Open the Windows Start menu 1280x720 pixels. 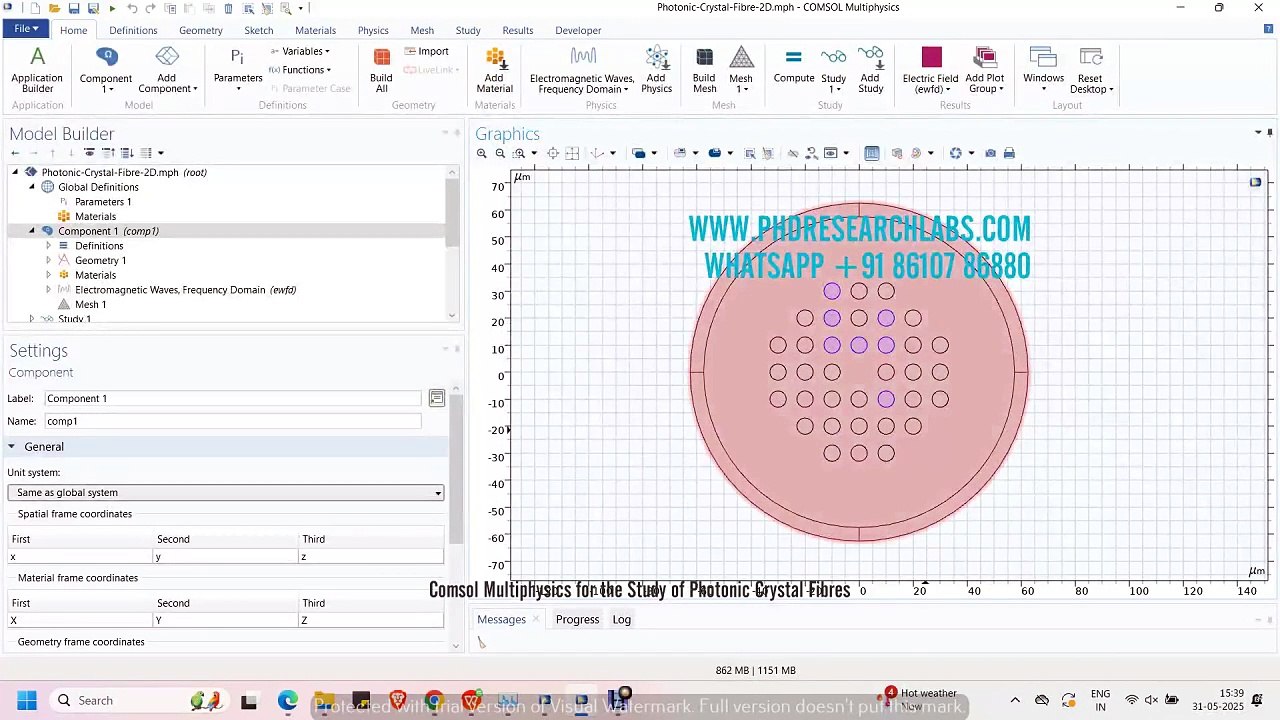[26, 700]
